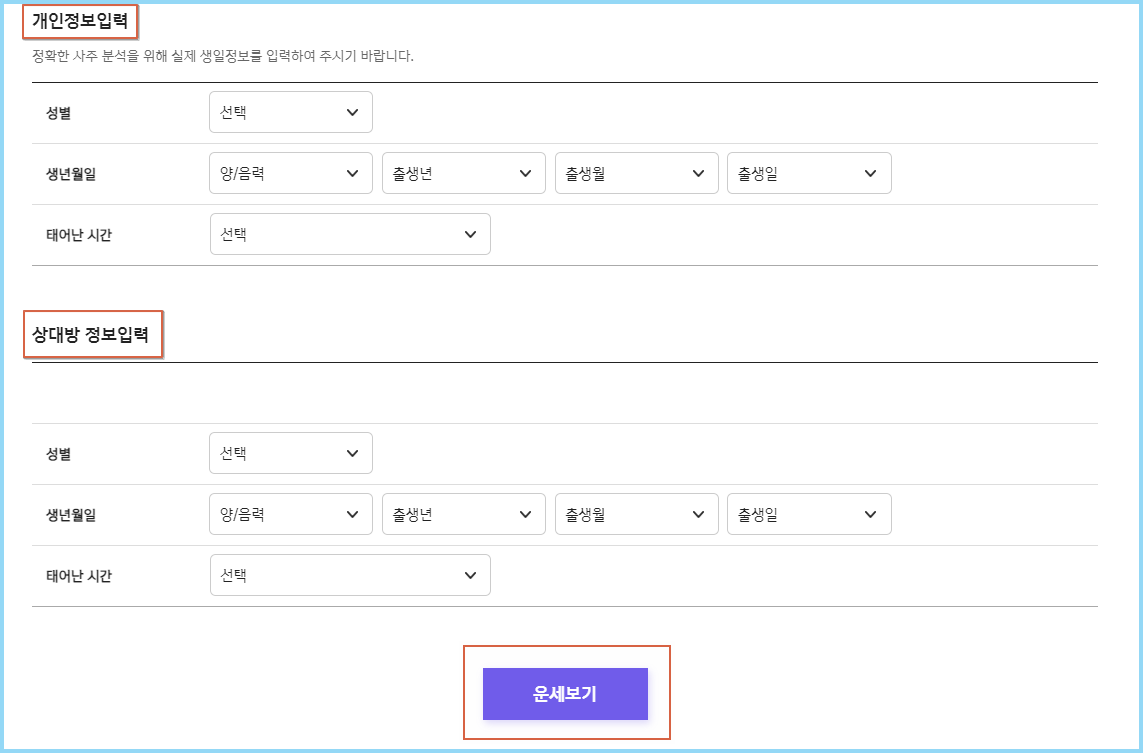Image resolution: width=1143 pixels, height=753 pixels.
Task: Expand the 출생년 birth year dropdown under 개인정보입력
Action: point(463,172)
